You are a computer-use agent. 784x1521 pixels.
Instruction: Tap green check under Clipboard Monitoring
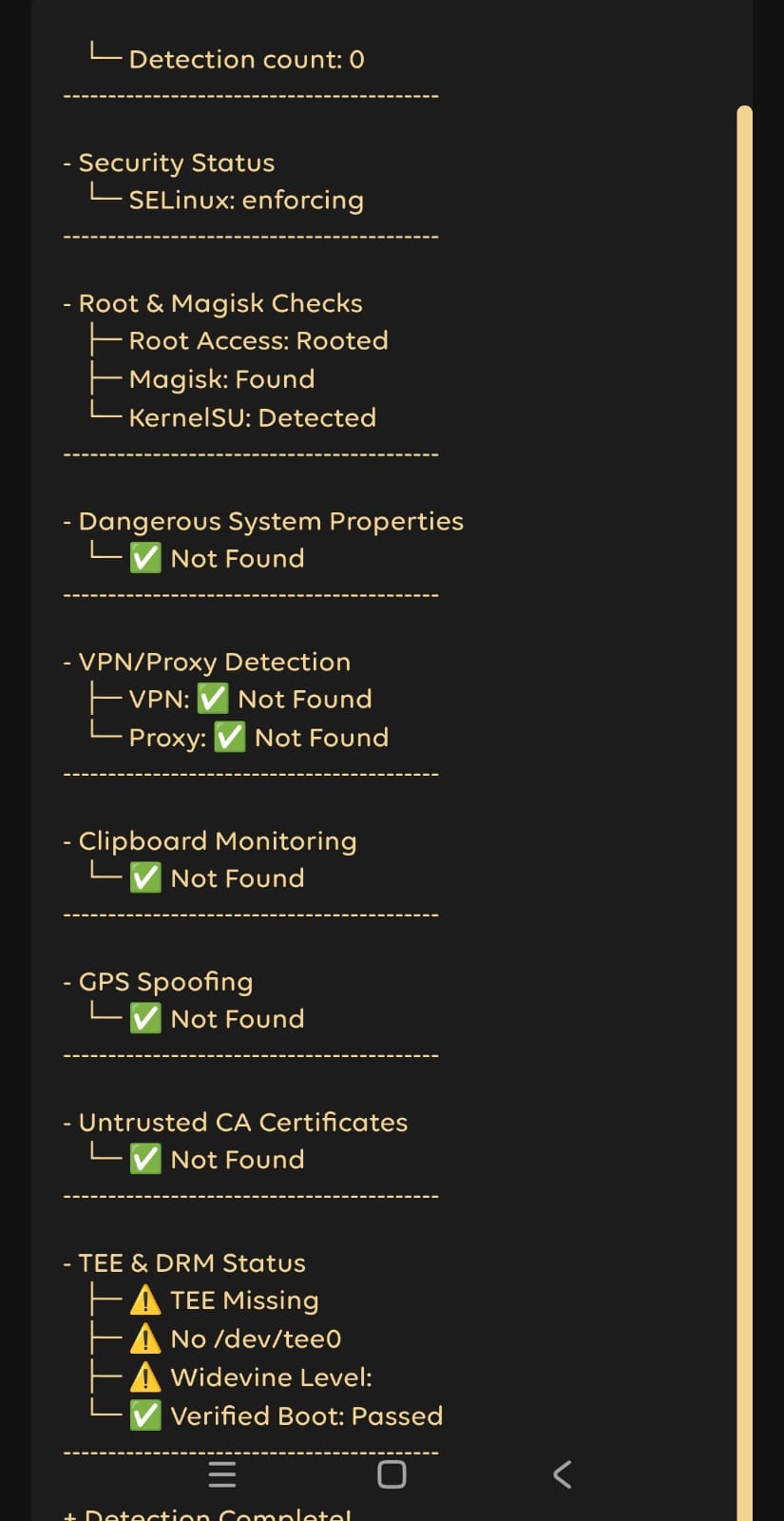point(145,877)
